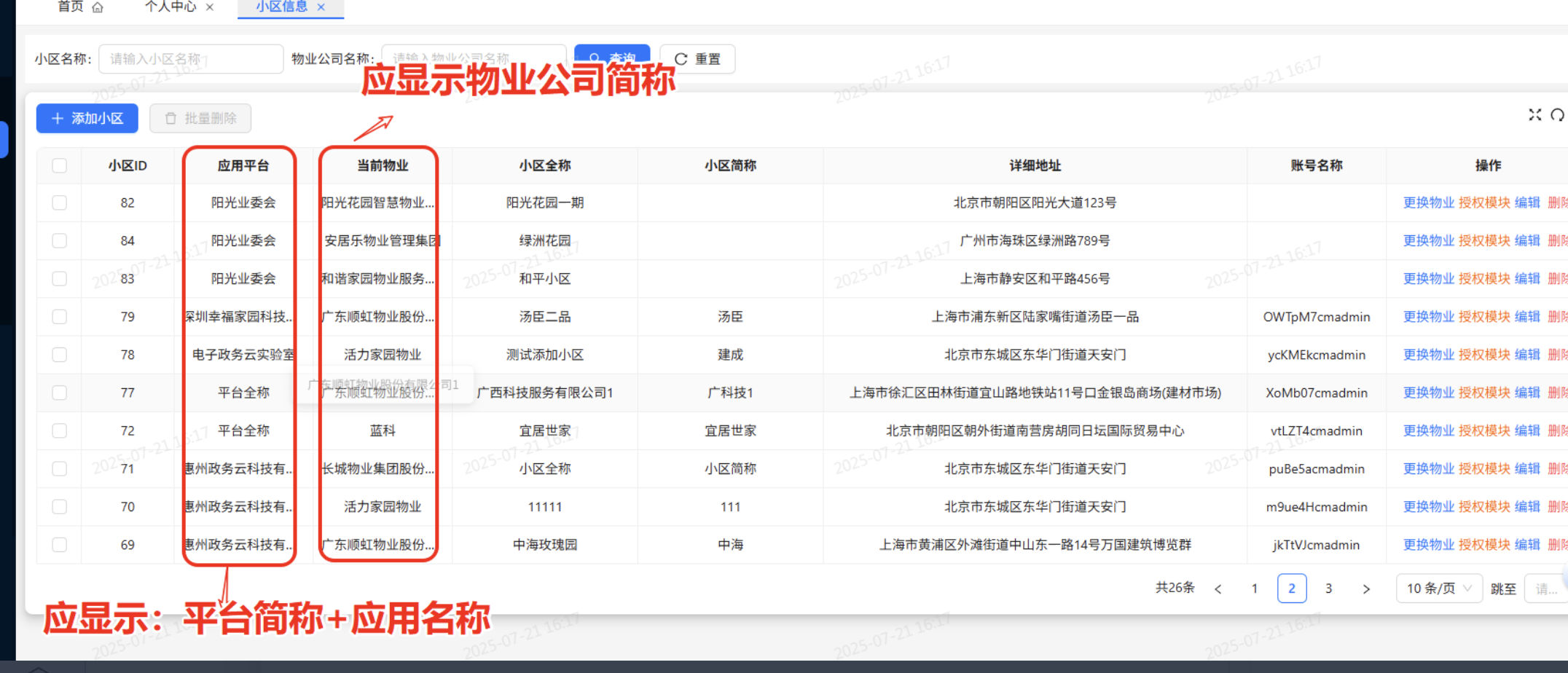Viewport: 1568px width, 673px height.
Task: Go to previous page with left chevron arrow
Action: tap(1218, 589)
